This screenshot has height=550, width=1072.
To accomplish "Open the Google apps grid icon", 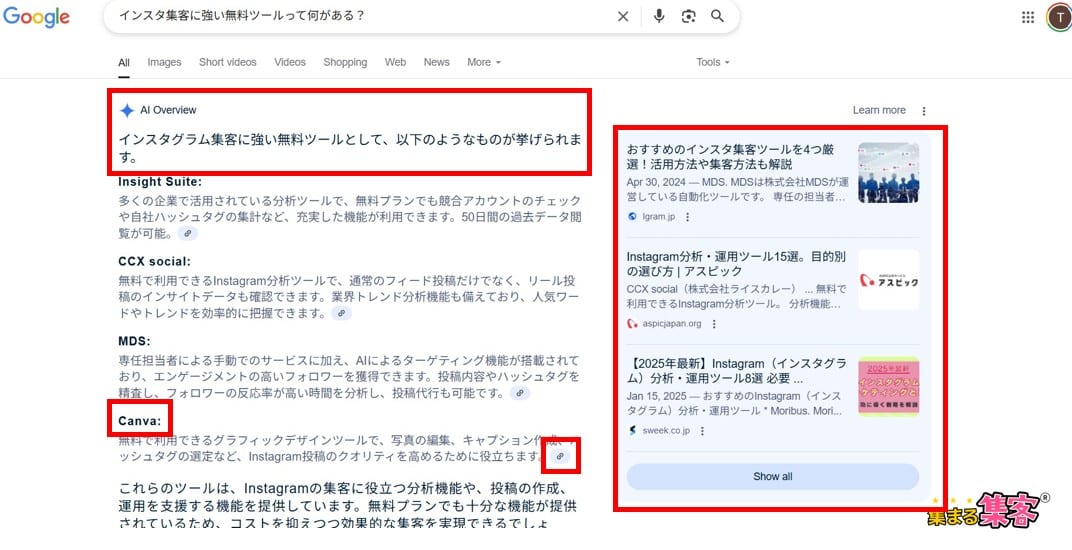I will click(1028, 17).
